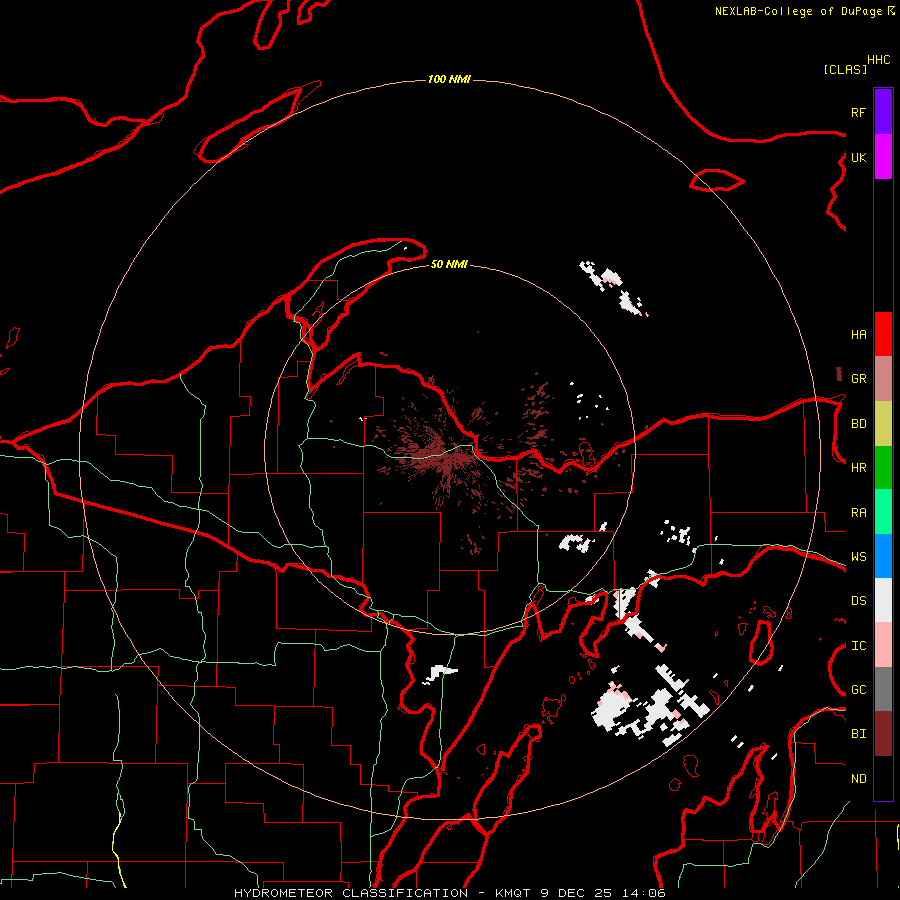Viewport: 900px width, 900px height.
Task: Click the HA red legend swatch
Action: (x=883, y=334)
